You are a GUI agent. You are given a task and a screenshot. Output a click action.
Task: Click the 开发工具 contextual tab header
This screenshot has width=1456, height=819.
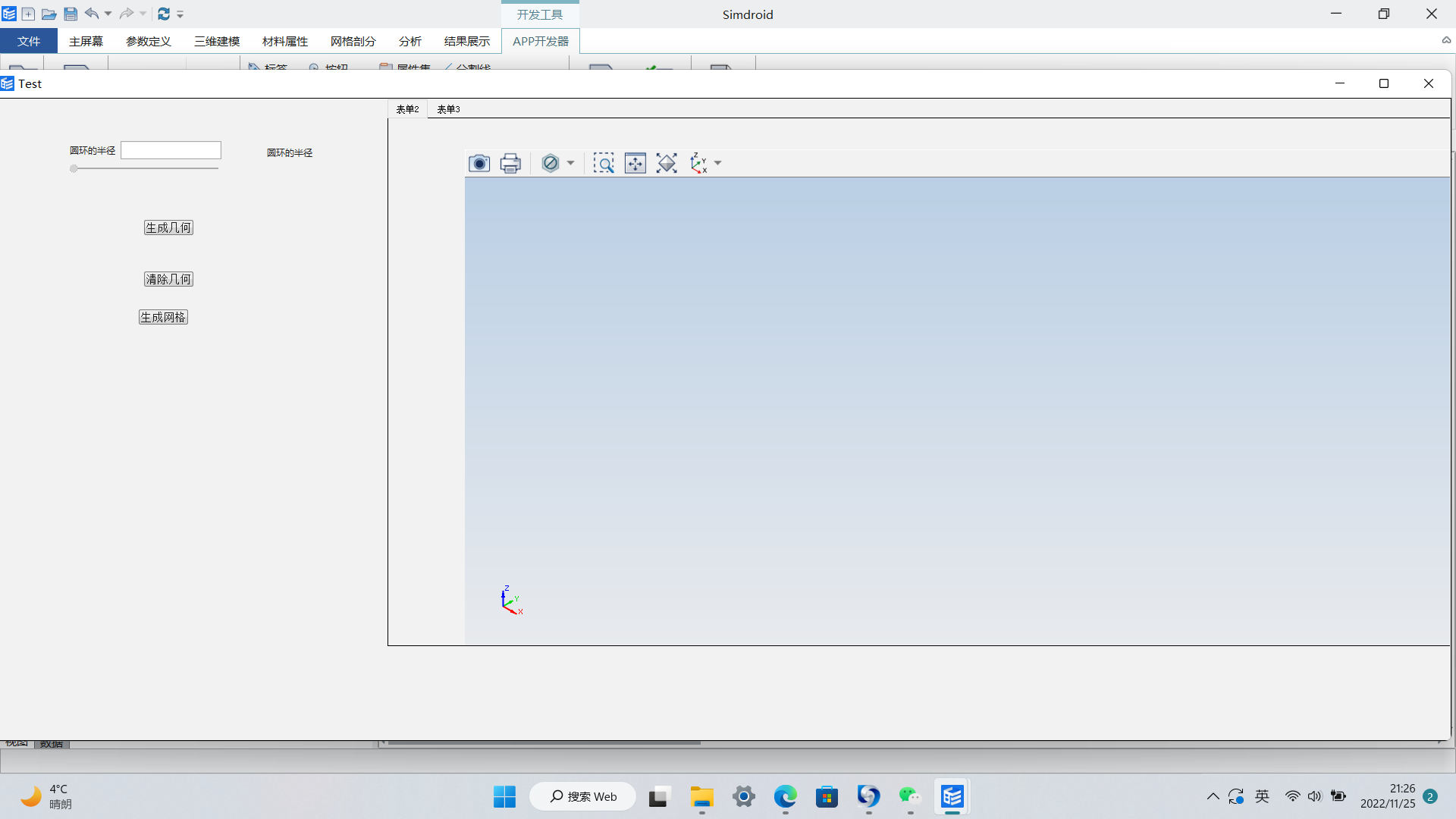(x=540, y=14)
